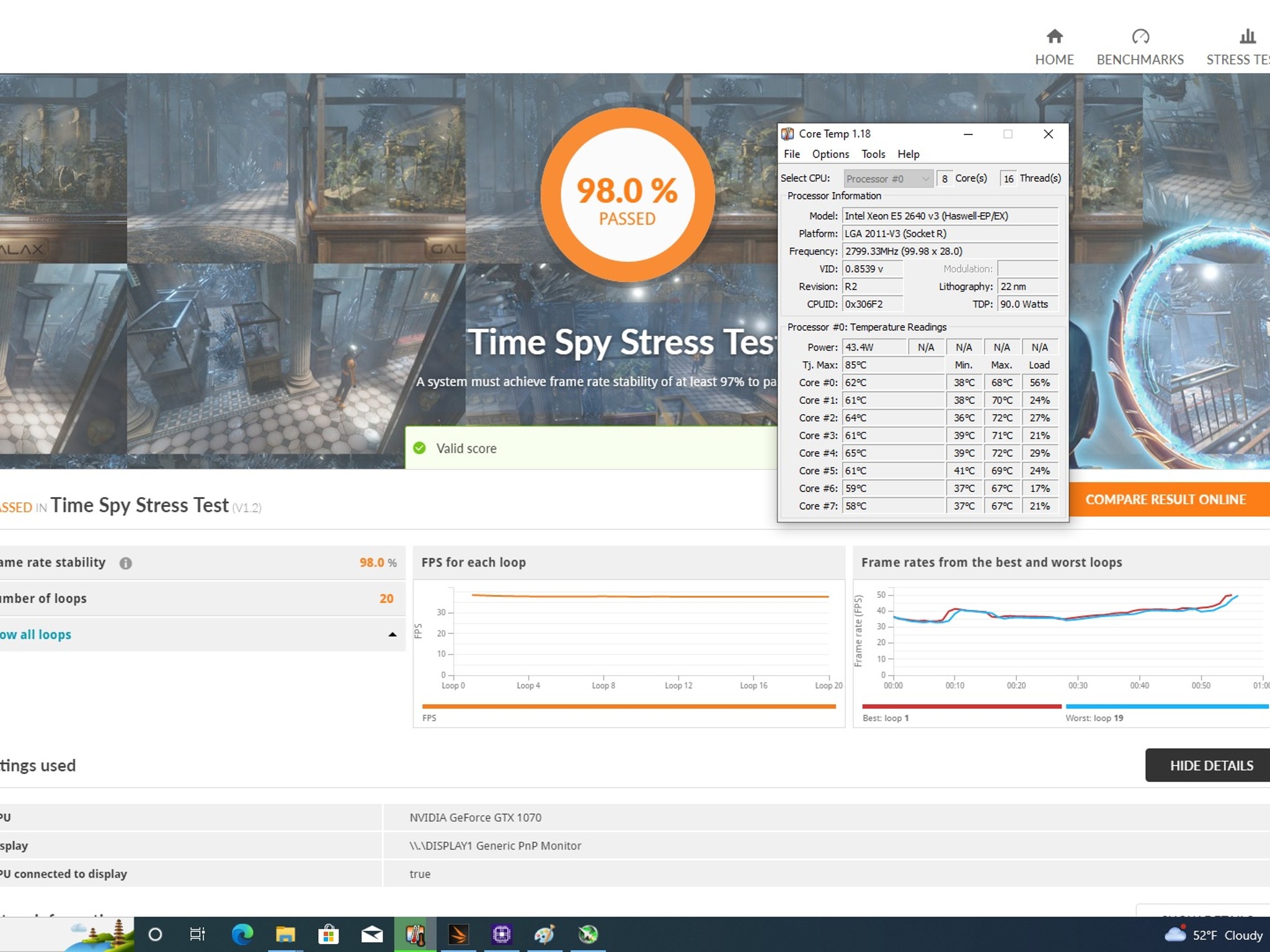Click the CPUID value 0x306F2
The width and height of the screenshot is (1270, 952).
pyautogui.click(x=873, y=304)
